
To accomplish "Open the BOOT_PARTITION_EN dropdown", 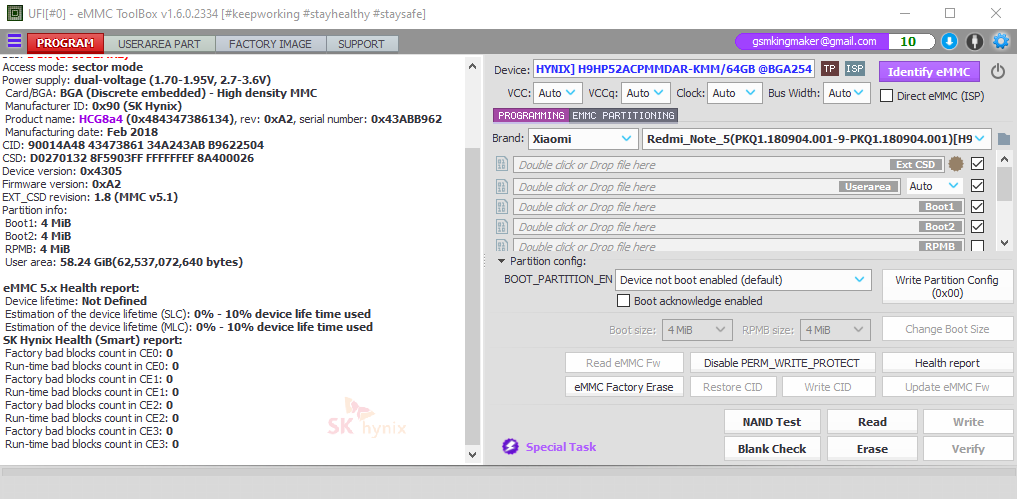I will tap(743, 280).
